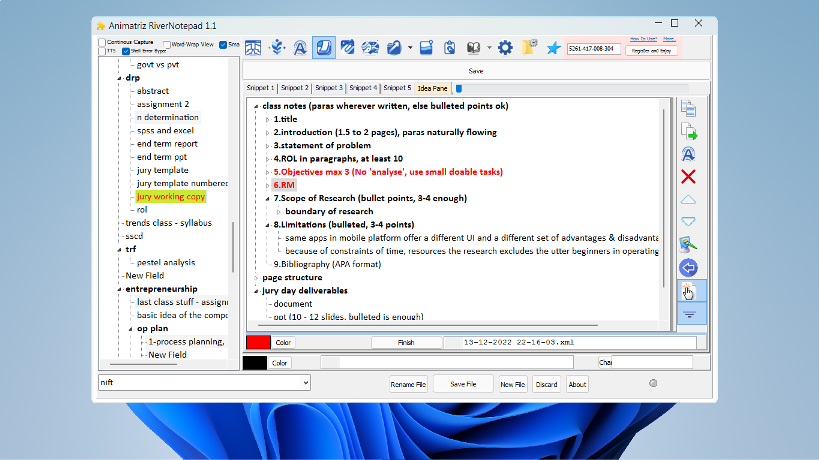
Task: Collapse the entrepreneurship tree node
Action: click(120, 290)
